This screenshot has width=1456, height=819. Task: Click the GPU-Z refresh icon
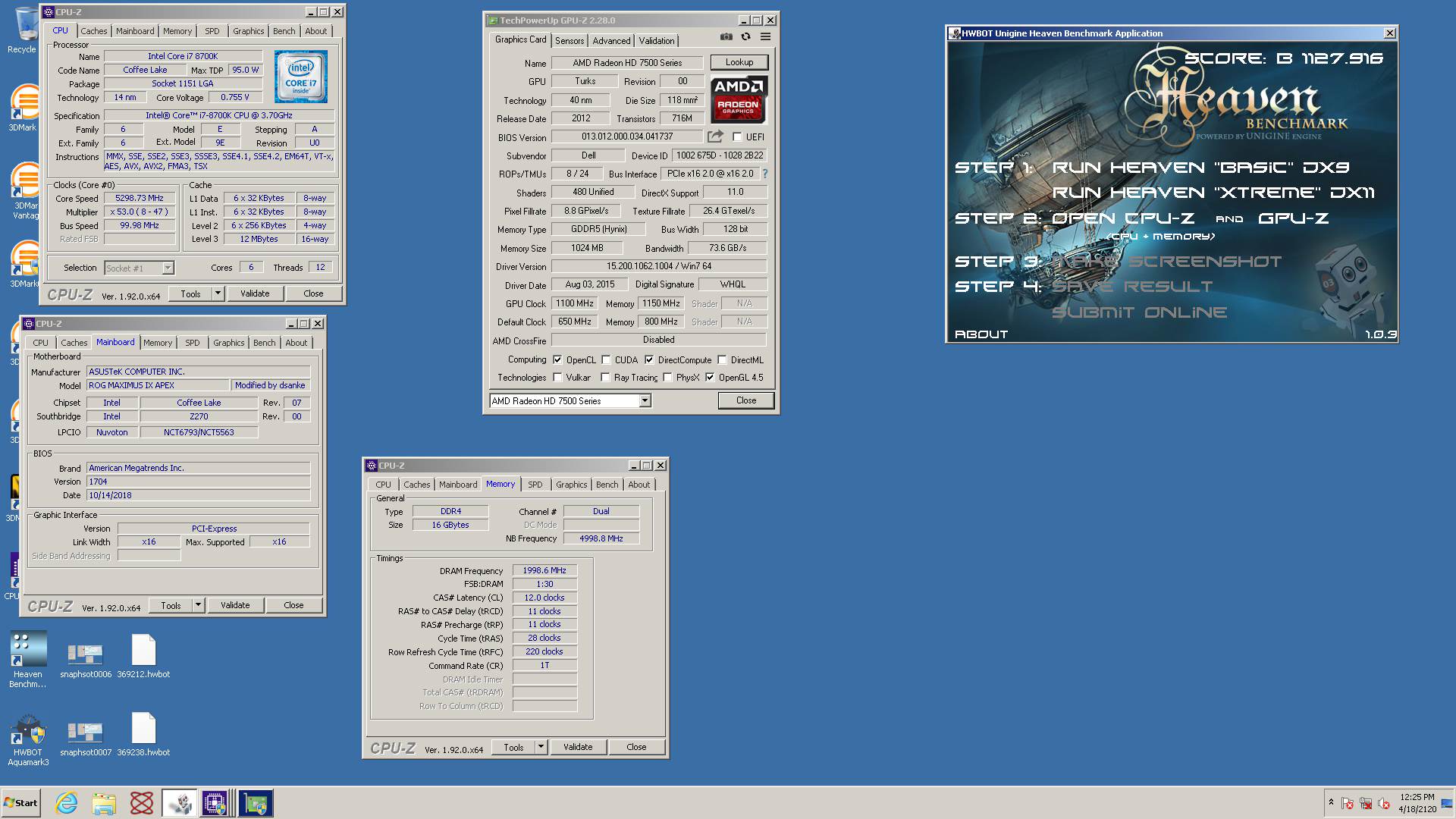tap(745, 36)
